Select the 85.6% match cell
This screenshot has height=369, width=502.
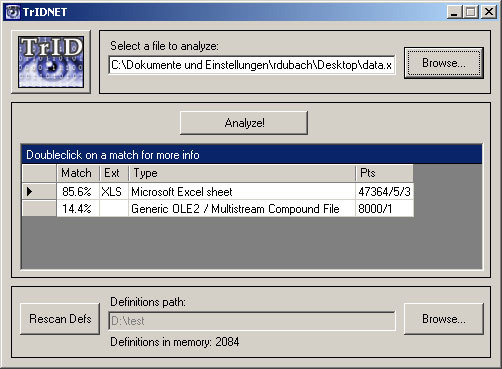[x=78, y=192]
